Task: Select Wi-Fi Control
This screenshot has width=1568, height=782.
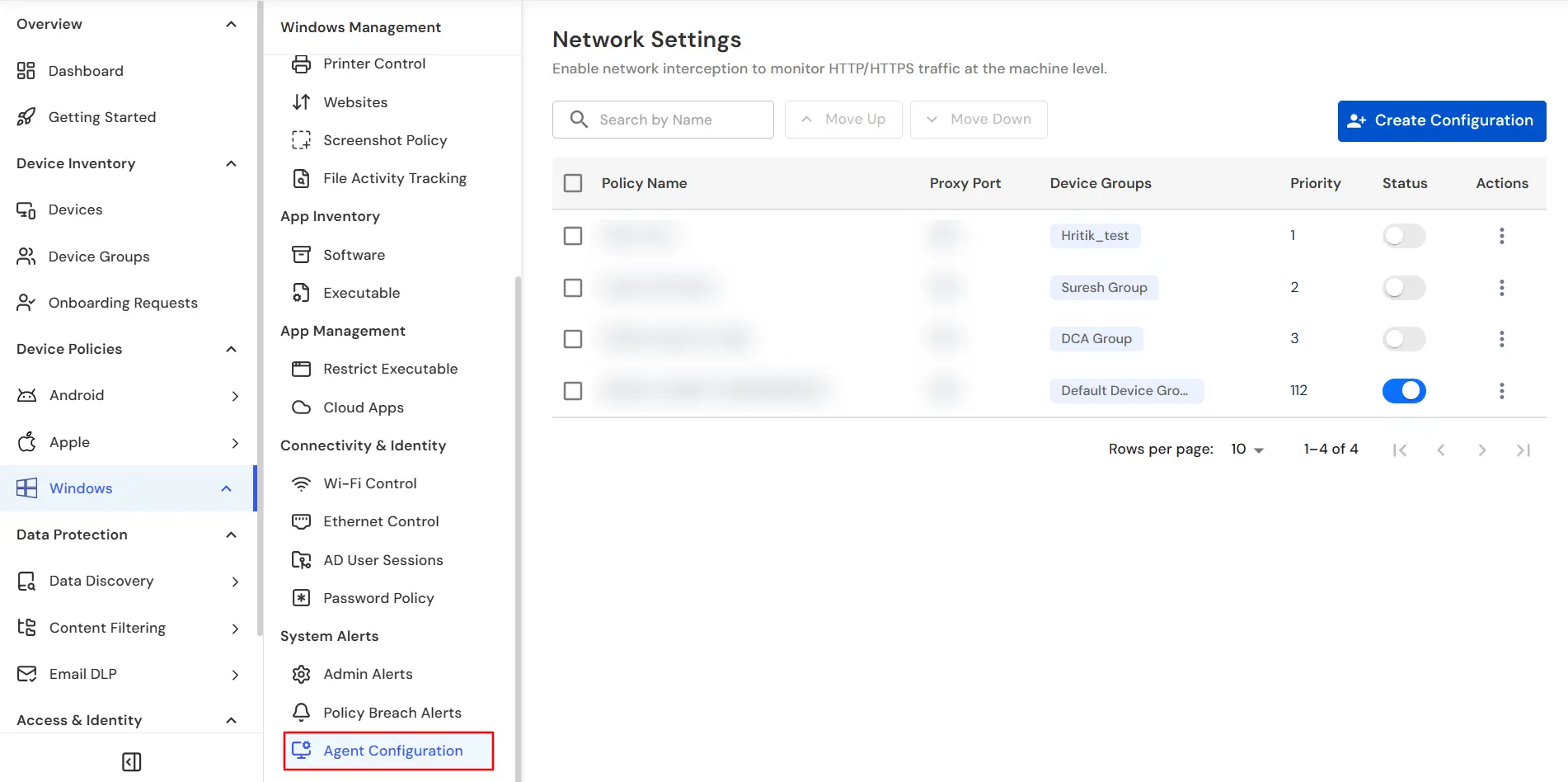Action: click(x=370, y=483)
